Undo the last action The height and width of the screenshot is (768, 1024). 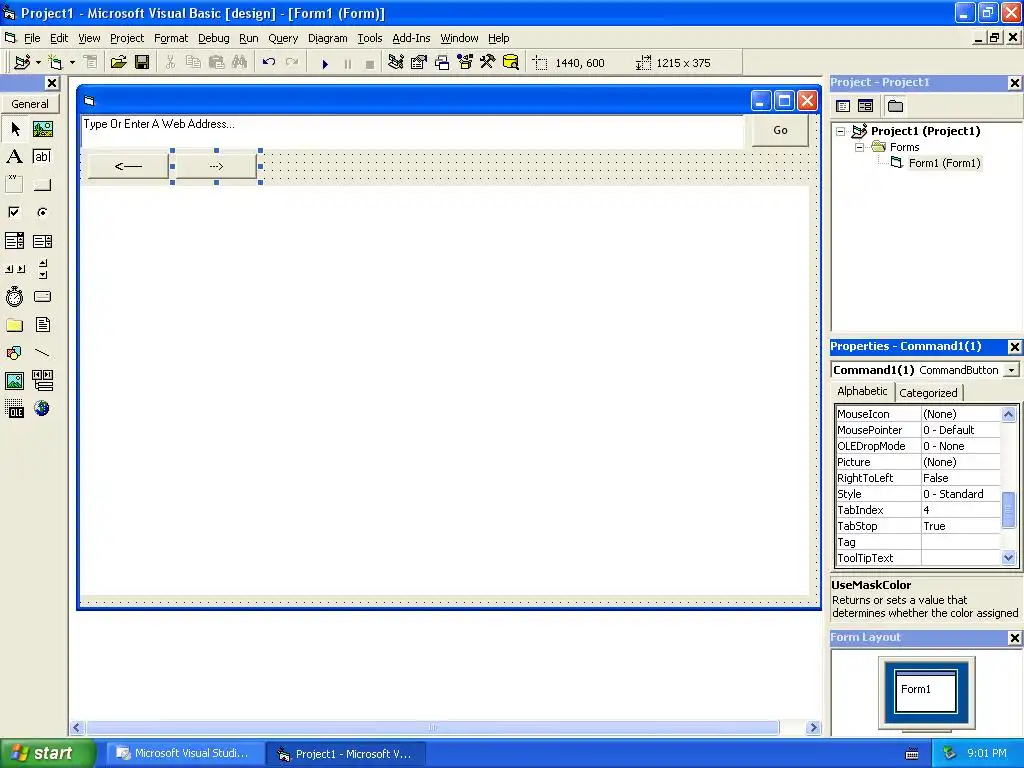click(x=268, y=63)
